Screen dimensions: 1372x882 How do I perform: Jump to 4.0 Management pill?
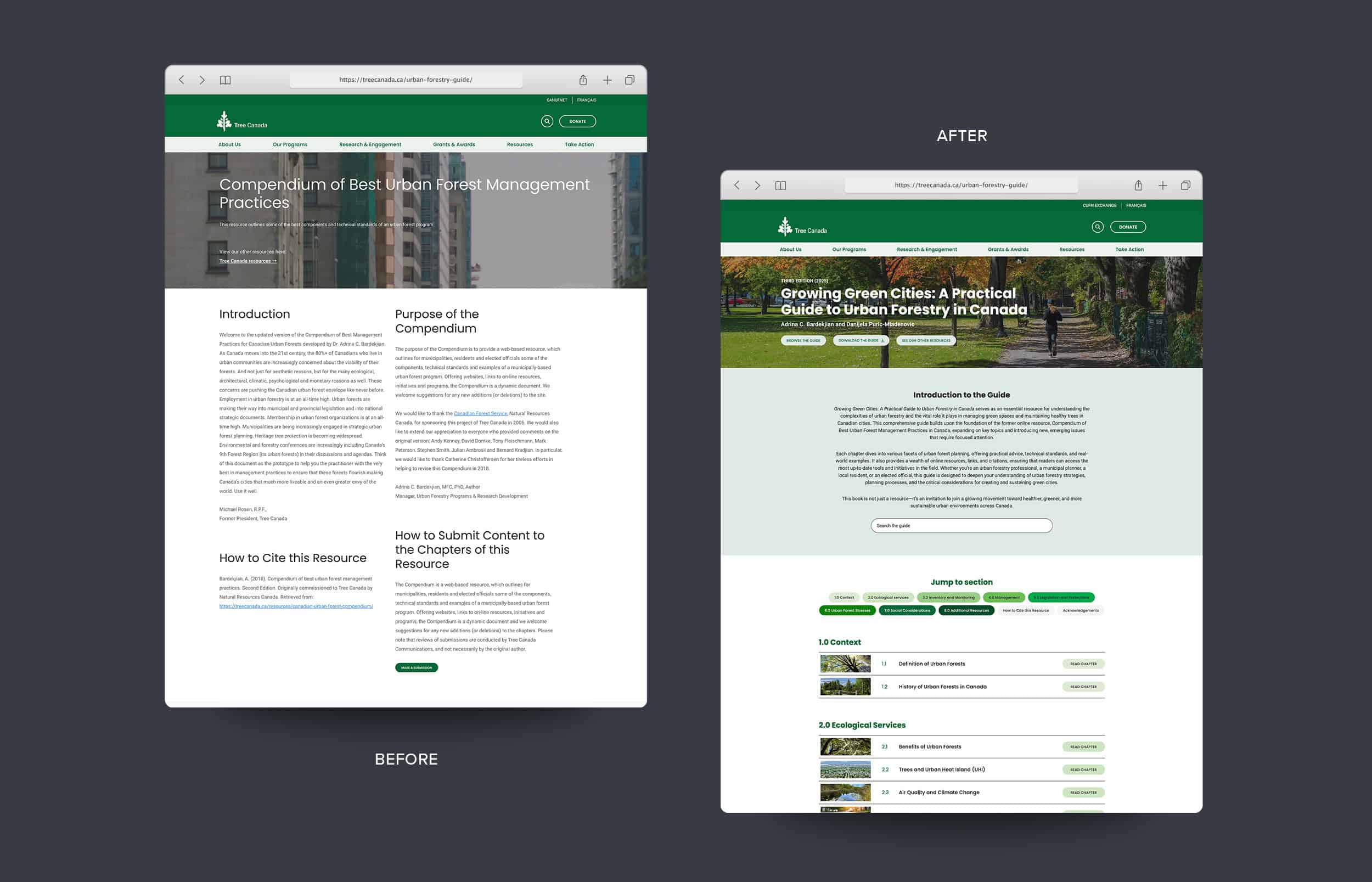tap(1004, 597)
